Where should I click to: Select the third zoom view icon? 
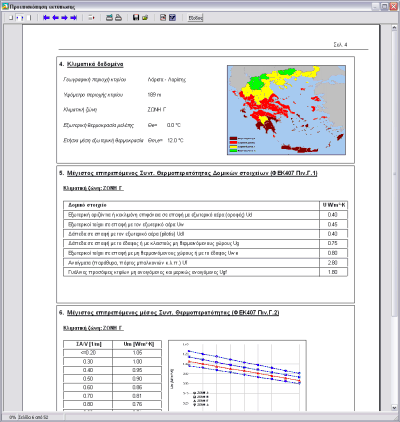29,18
